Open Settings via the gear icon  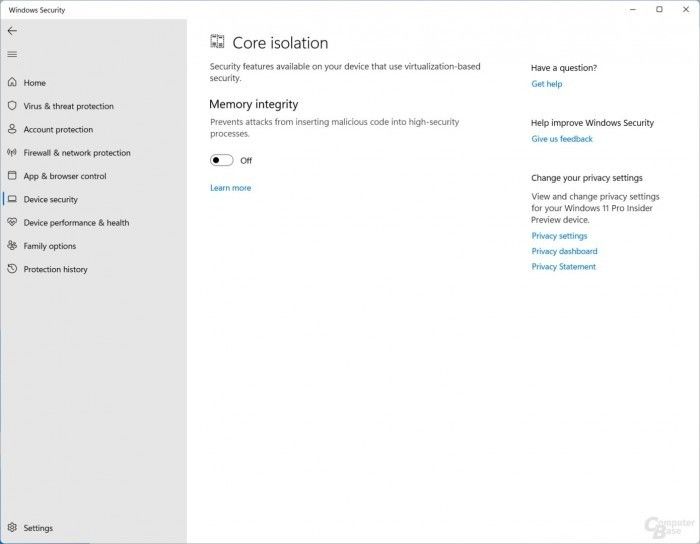click(12, 527)
